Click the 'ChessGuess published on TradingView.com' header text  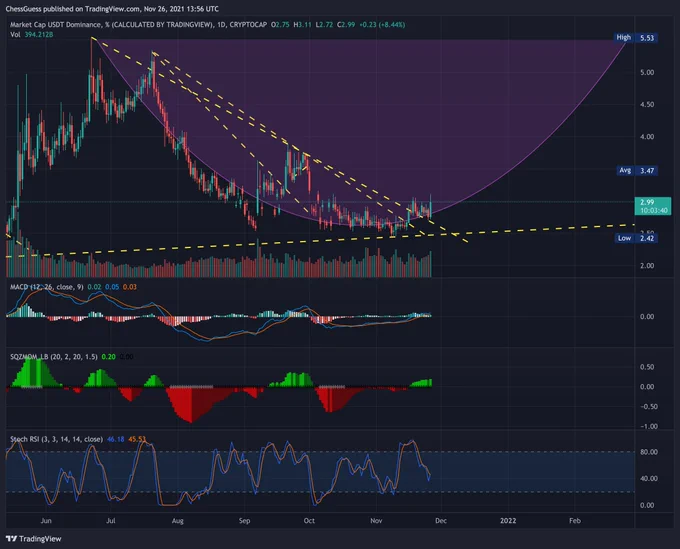72,9
